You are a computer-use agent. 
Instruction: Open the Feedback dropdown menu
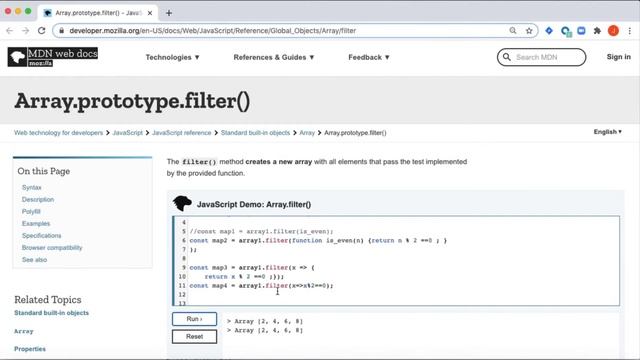369,57
